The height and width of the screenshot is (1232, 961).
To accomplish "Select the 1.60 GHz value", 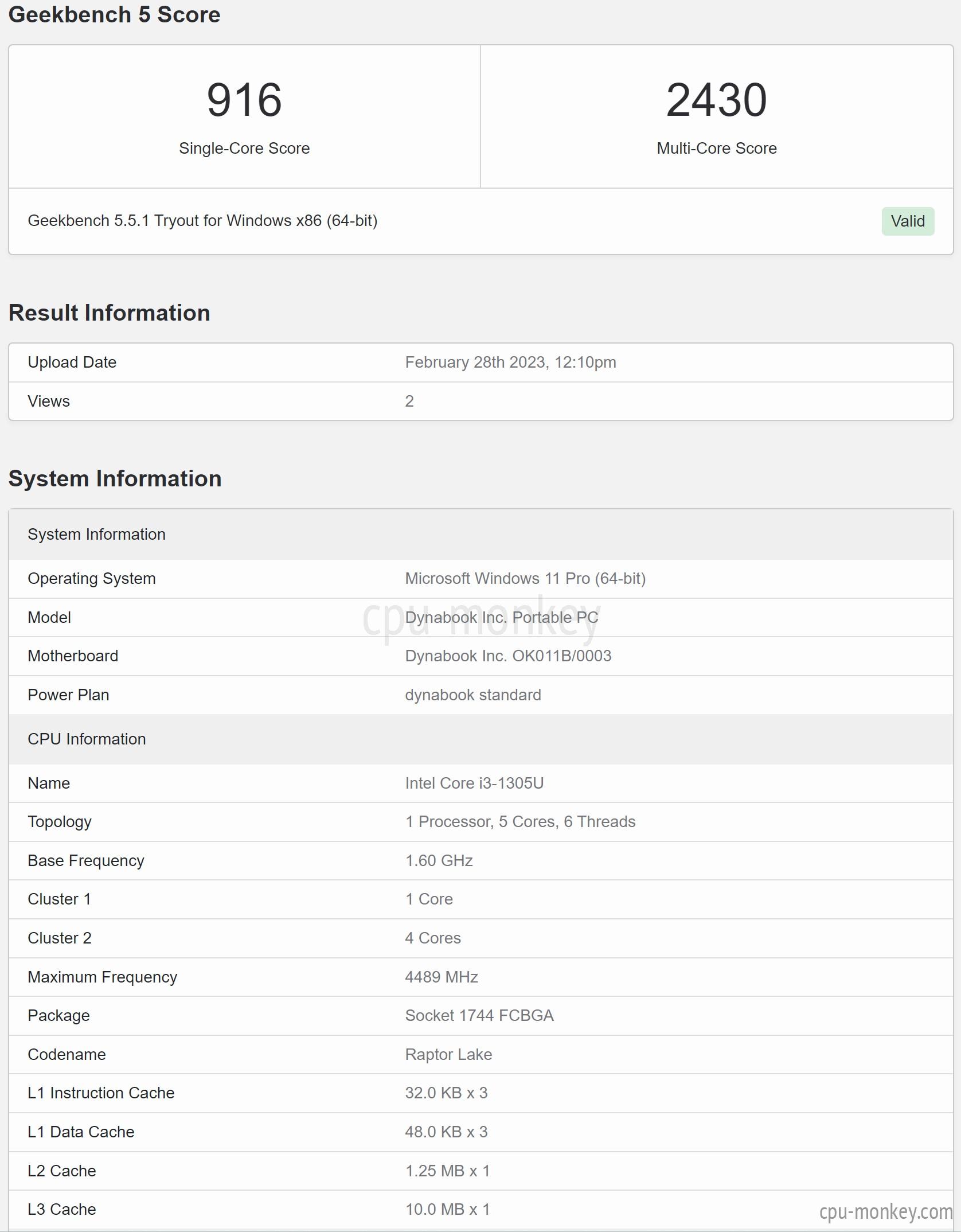I will [439, 861].
